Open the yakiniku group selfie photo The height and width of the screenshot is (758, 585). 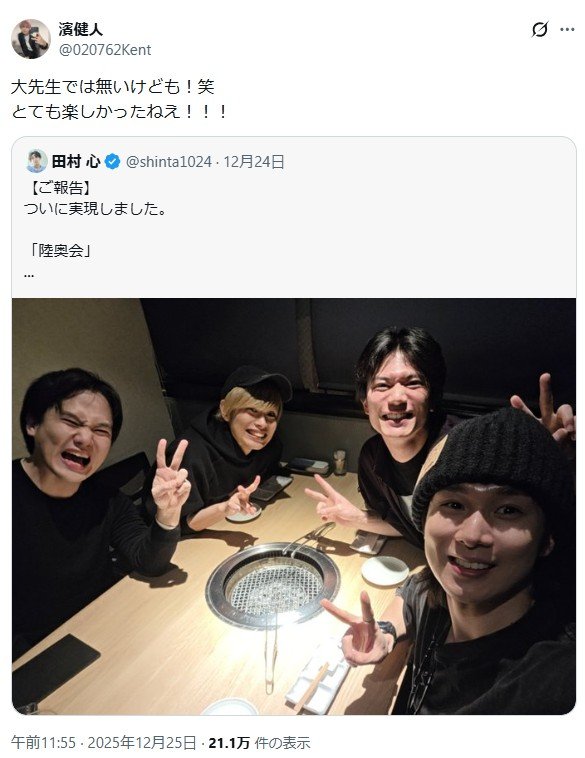click(x=294, y=506)
